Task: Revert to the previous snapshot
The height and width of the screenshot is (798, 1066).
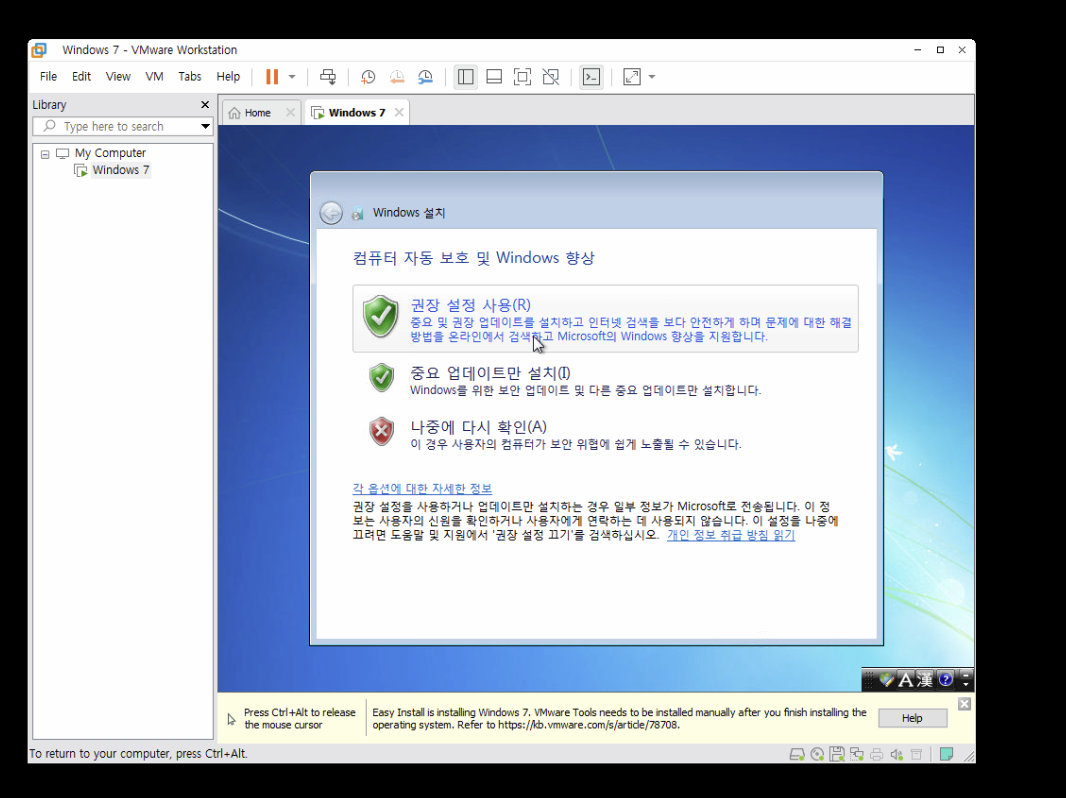Action: (x=397, y=77)
